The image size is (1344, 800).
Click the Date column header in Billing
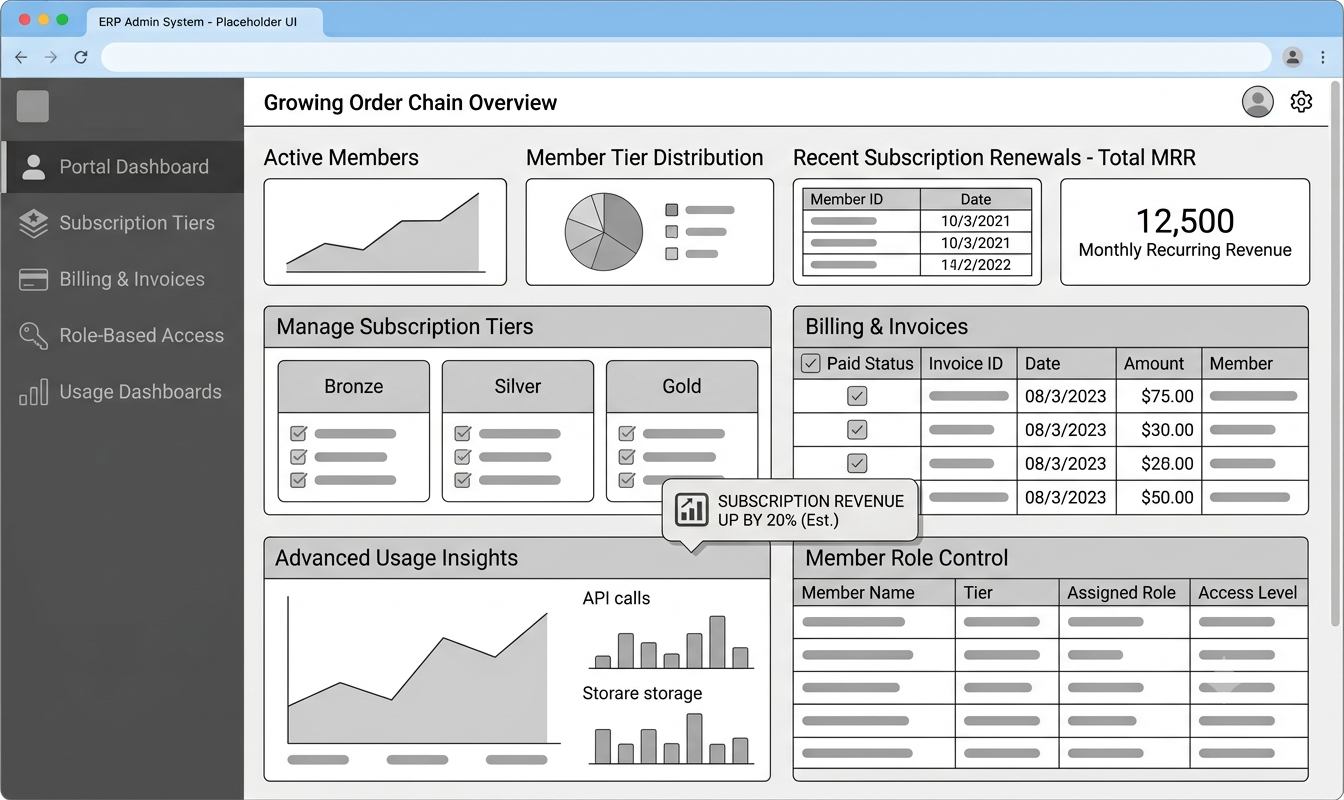(1066, 363)
